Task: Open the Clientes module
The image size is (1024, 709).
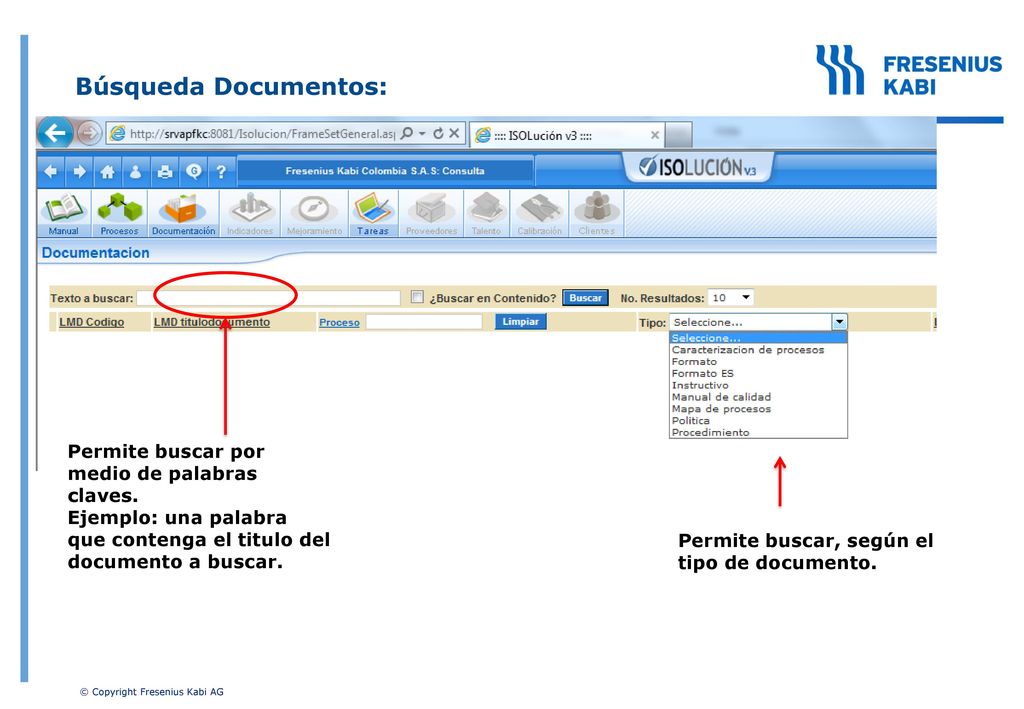Action: (x=596, y=213)
